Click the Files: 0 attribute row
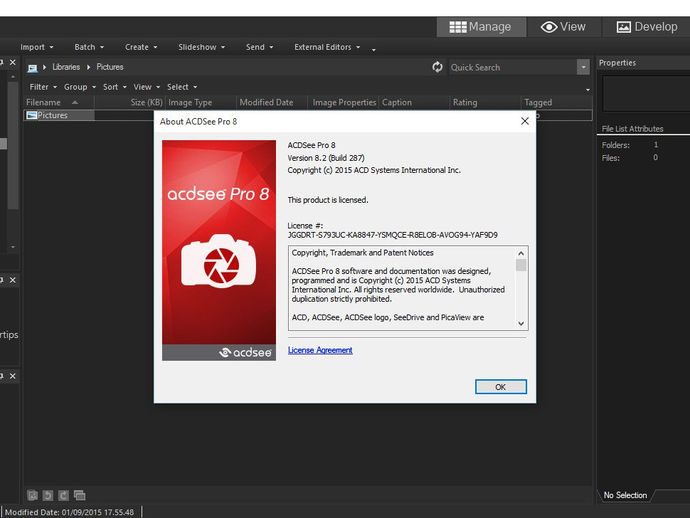 click(630, 158)
